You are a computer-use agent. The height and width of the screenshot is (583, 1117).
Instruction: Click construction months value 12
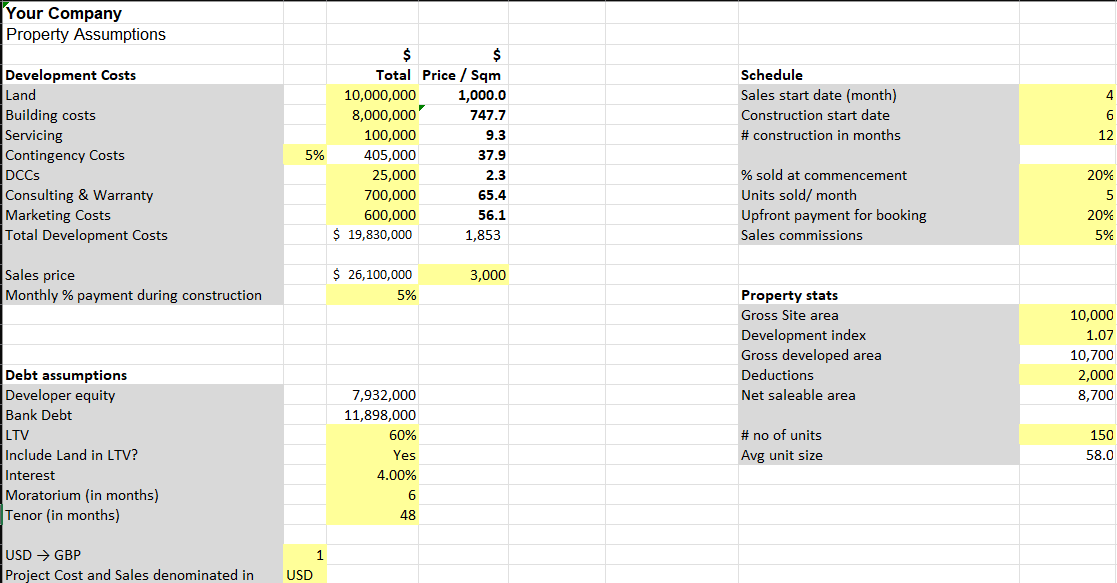(x=1068, y=135)
